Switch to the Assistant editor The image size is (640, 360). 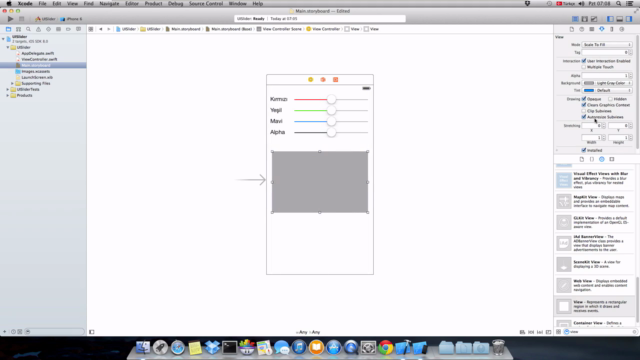(x=584, y=19)
